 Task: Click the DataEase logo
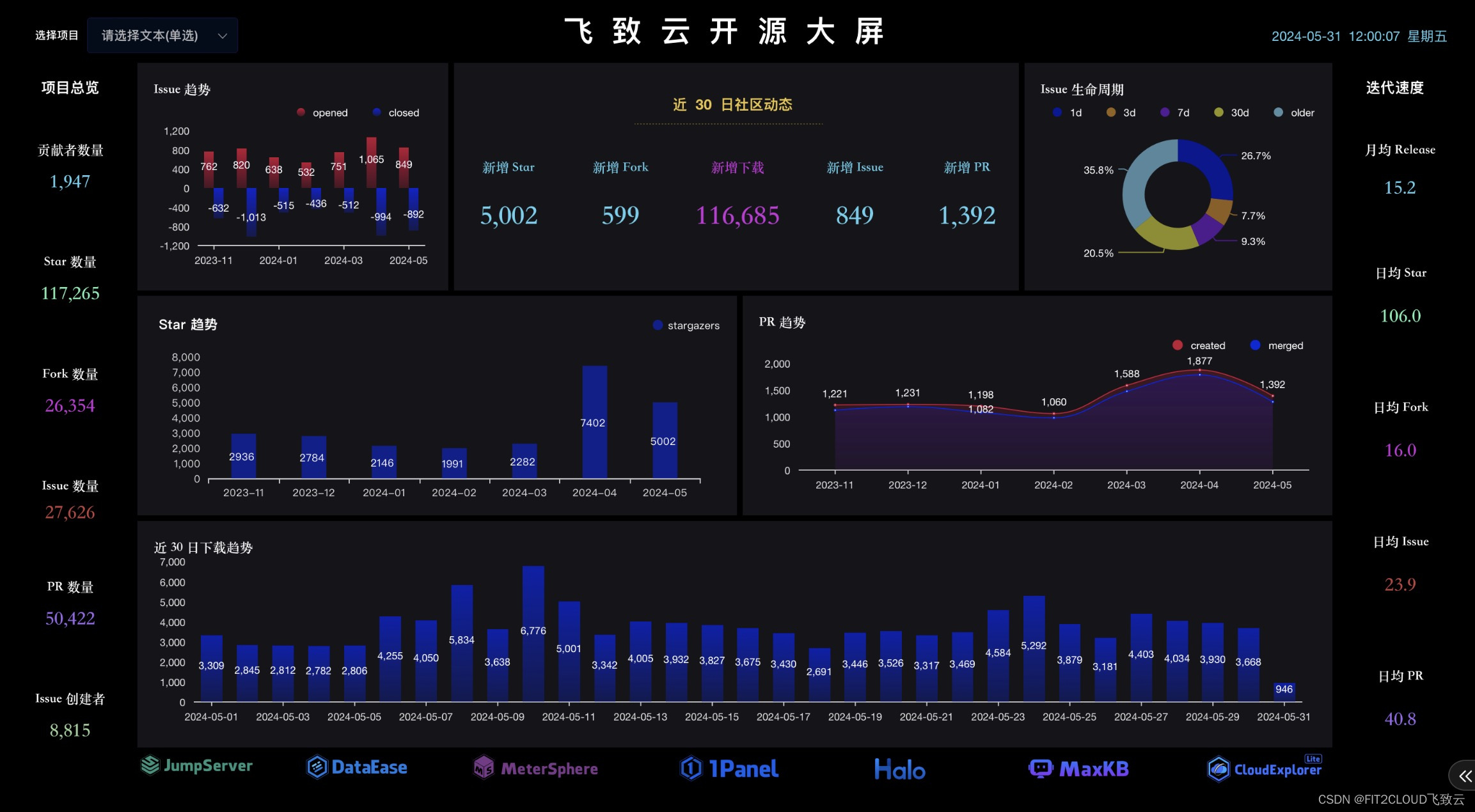pyautogui.click(x=357, y=767)
